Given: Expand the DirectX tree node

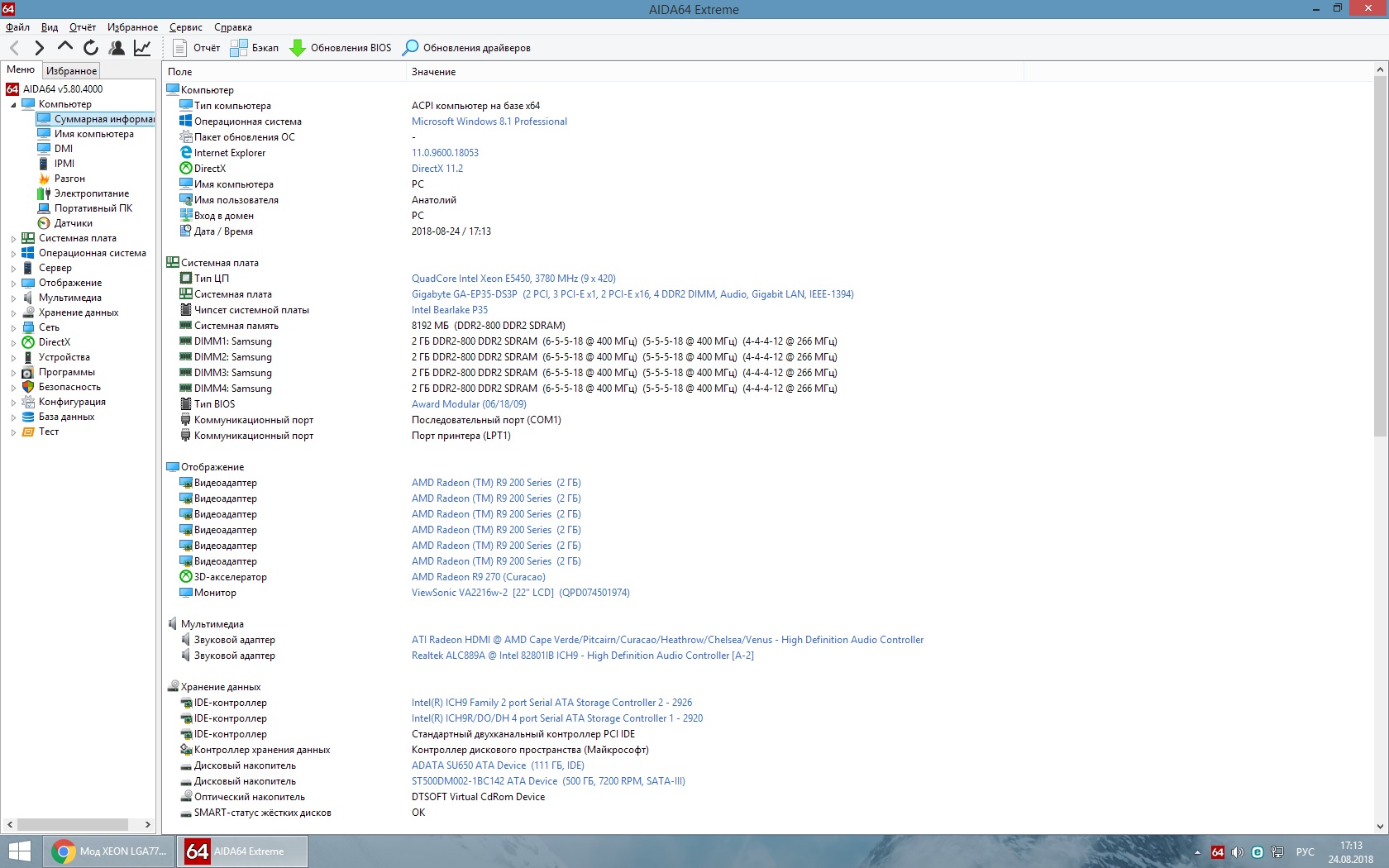Looking at the screenshot, I should pos(13,343).
